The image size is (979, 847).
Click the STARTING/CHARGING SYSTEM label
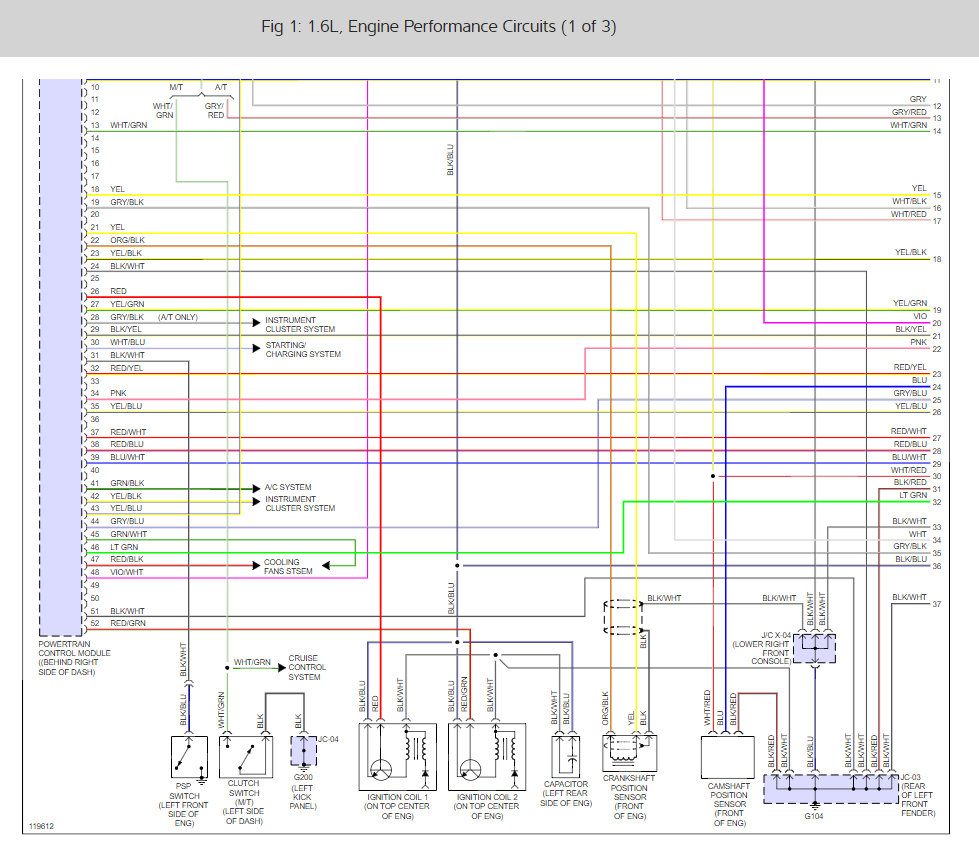pos(303,350)
